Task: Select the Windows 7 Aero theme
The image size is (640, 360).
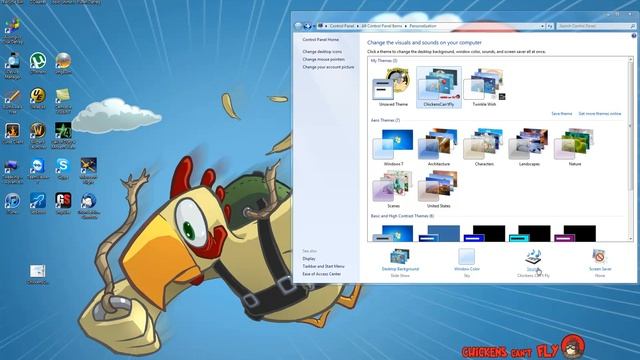Action: (393, 147)
